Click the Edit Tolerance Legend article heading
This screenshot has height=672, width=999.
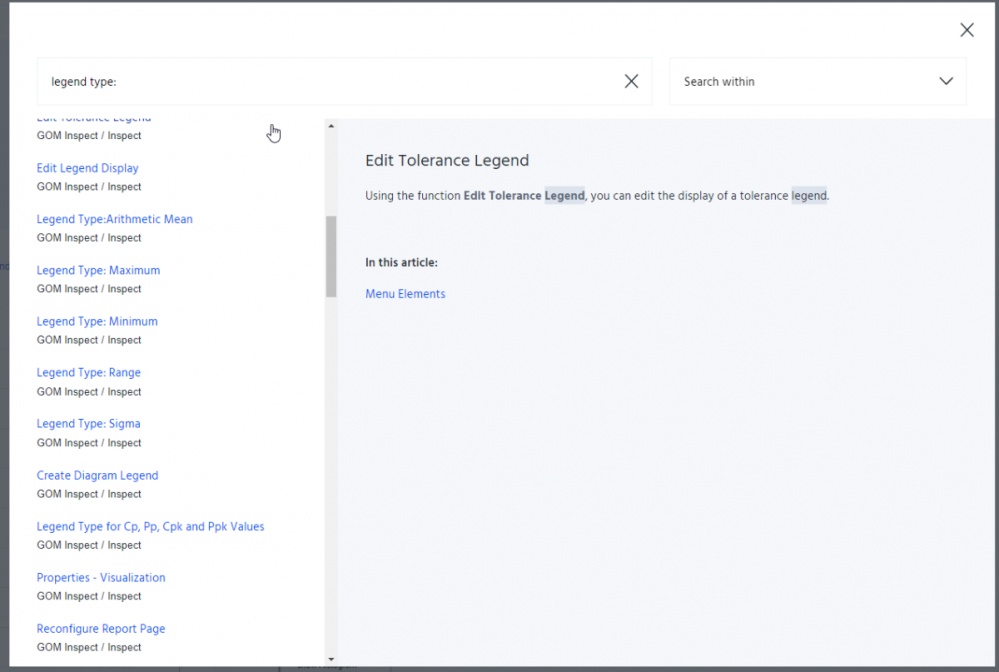click(447, 160)
